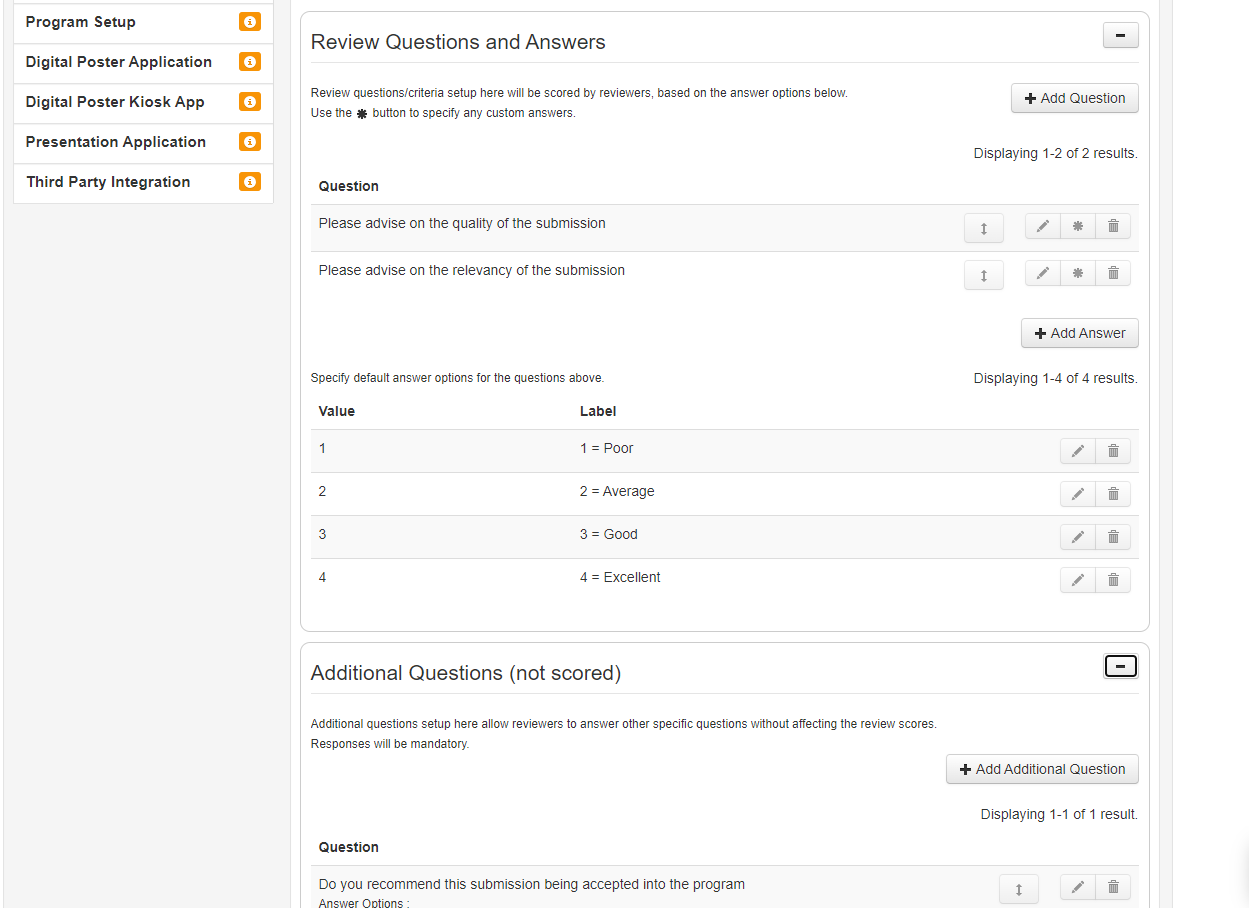Screen dimensions: 1249x908
Task: Click the '3 = Good' label
Action: (x=609, y=534)
